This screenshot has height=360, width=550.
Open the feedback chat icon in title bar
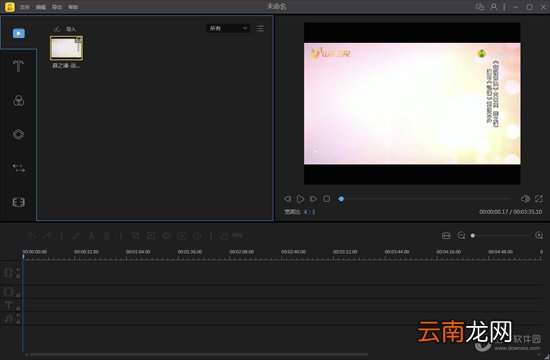pos(480,7)
